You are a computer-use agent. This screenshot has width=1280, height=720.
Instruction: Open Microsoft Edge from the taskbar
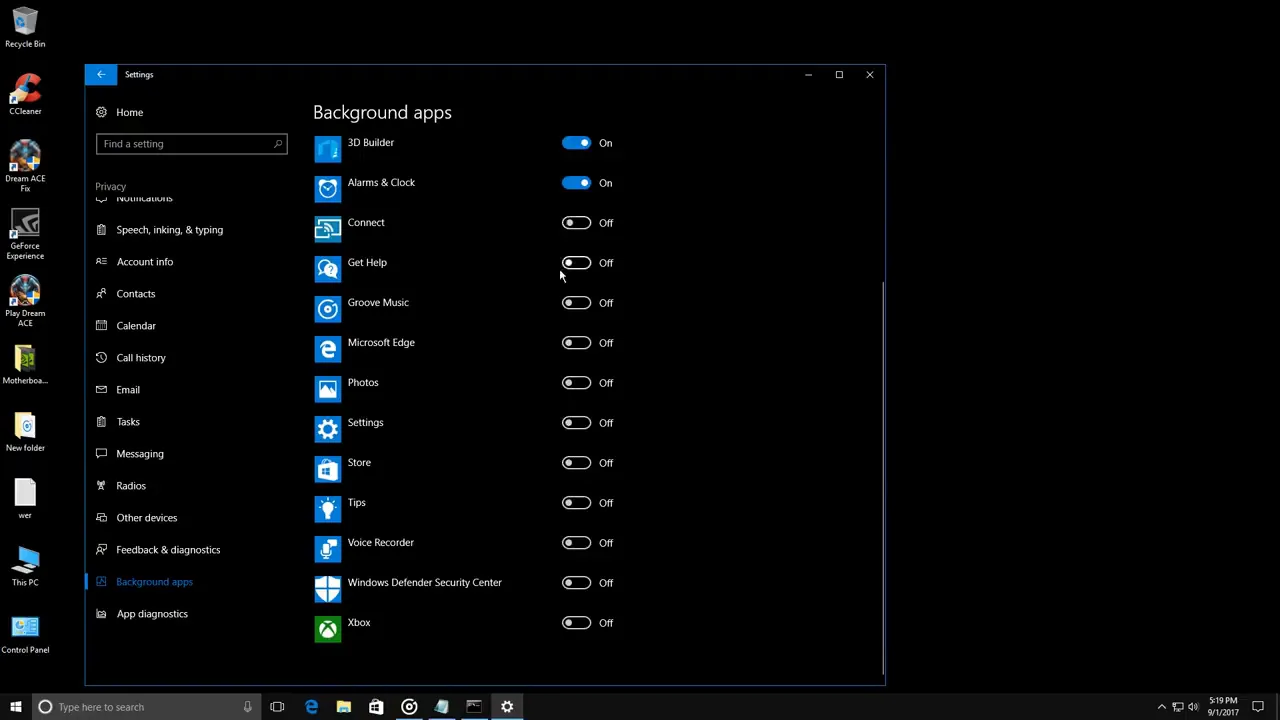(311, 707)
